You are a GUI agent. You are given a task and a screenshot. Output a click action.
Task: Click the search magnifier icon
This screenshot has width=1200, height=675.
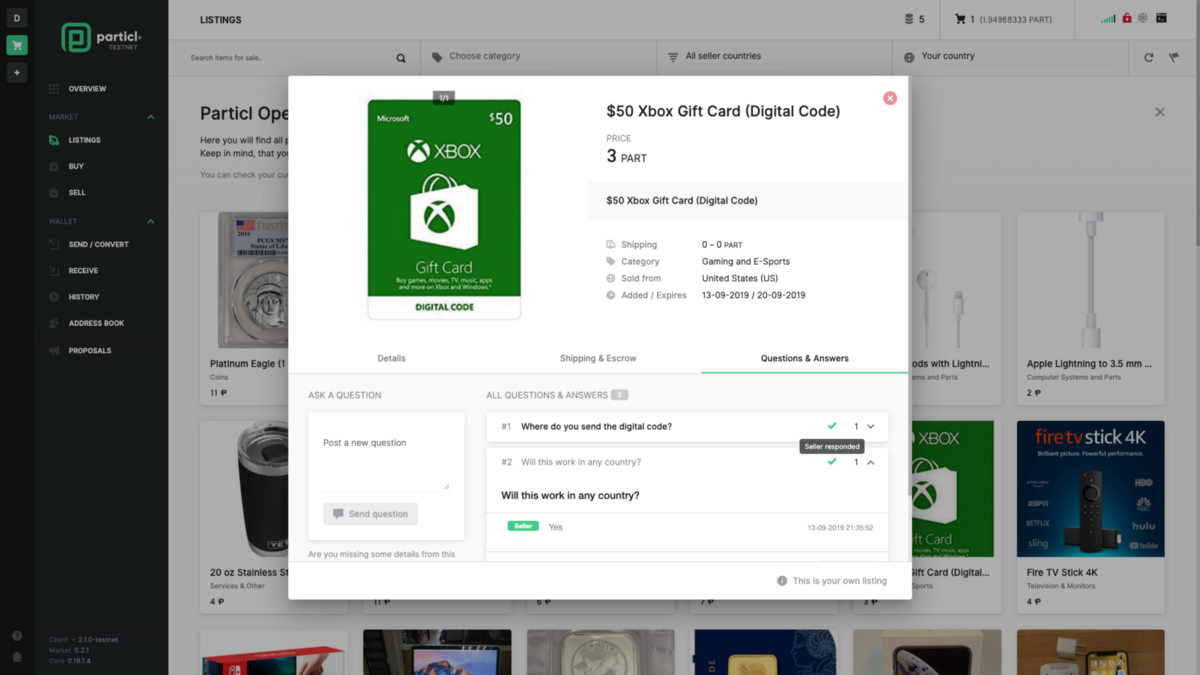click(x=401, y=58)
